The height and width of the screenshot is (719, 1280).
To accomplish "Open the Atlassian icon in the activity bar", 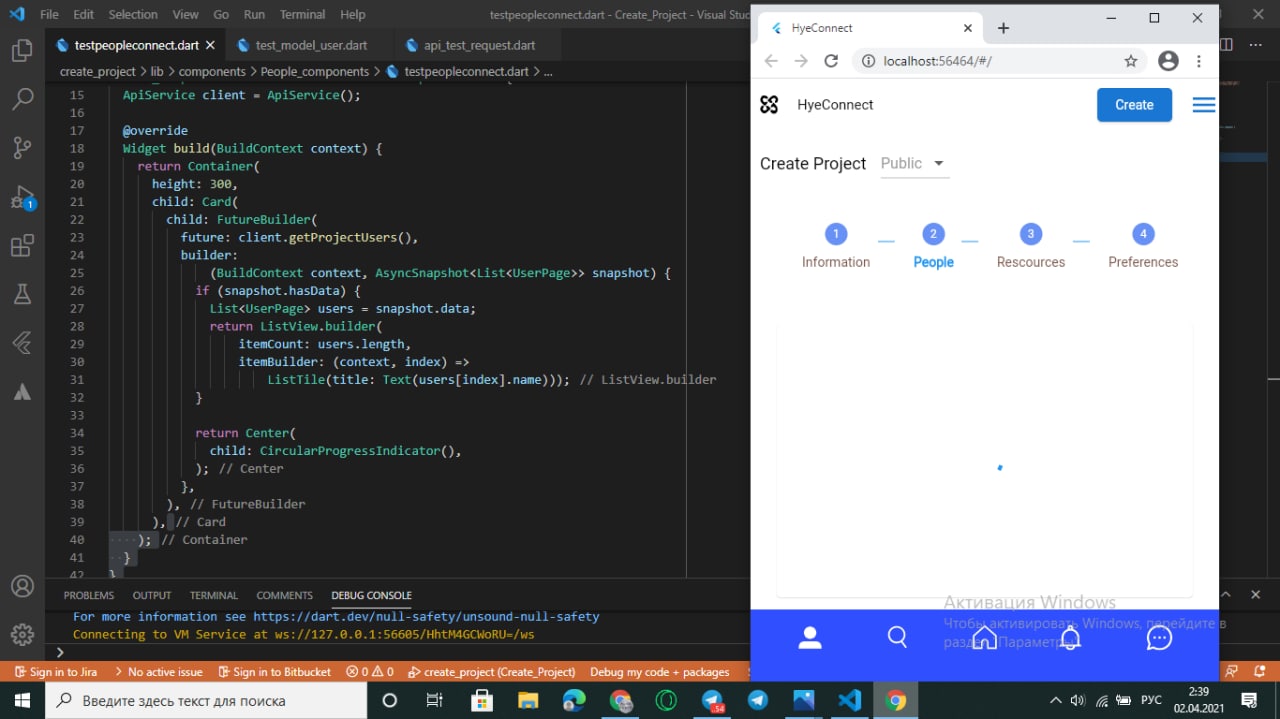I will pyautogui.click(x=22, y=392).
